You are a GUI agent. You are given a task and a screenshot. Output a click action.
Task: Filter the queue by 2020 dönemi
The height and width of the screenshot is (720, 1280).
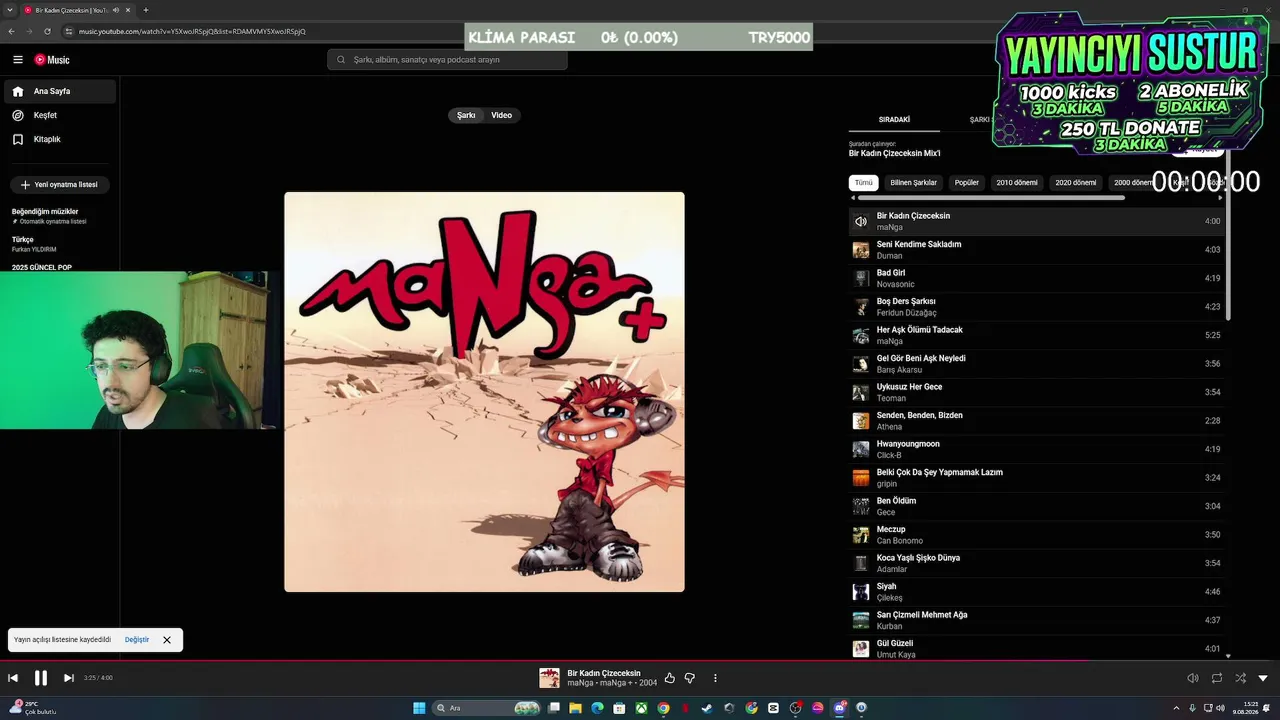coord(1076,183)
